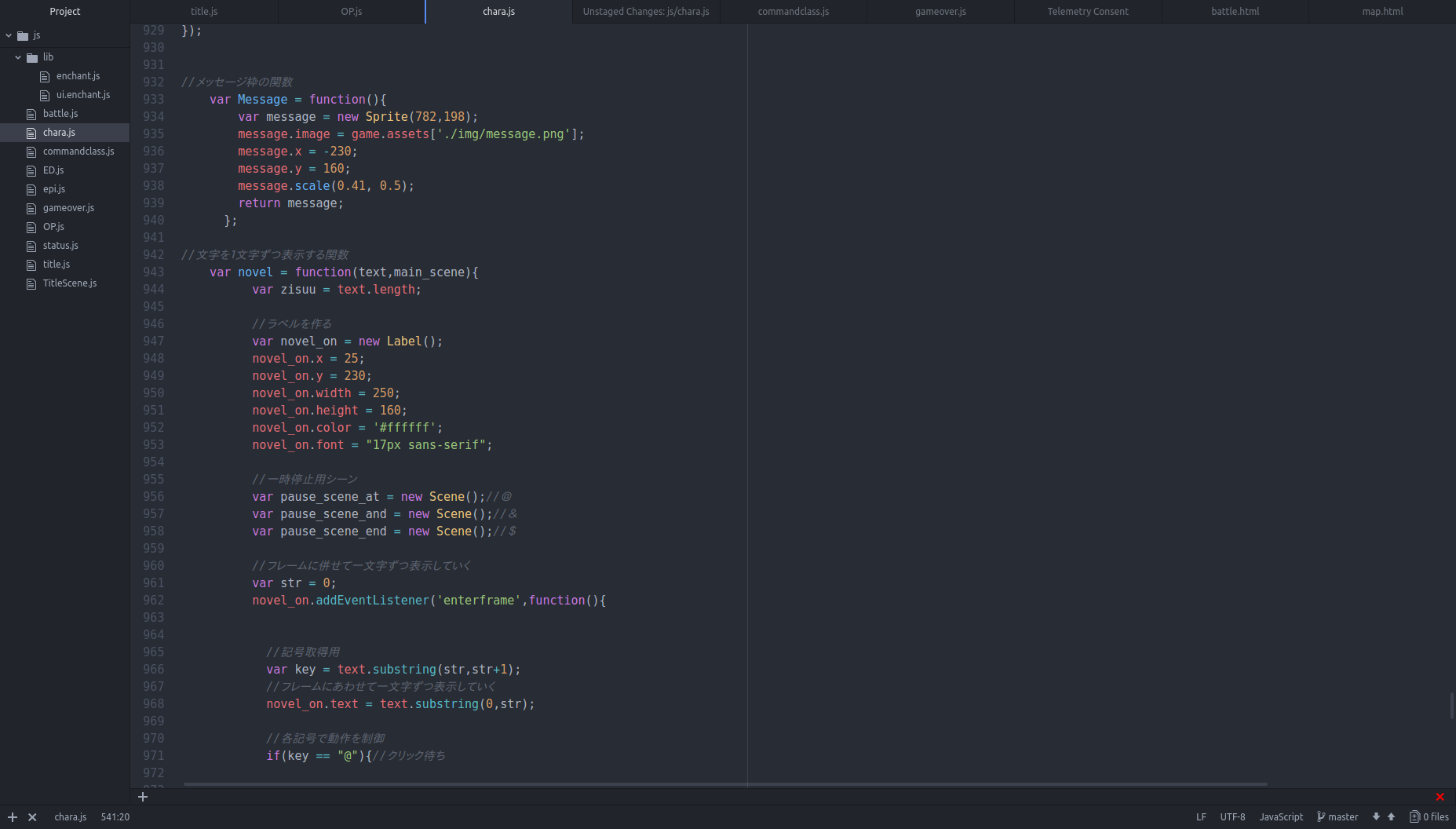Click file icon beside battle.js

click(x=31, y=115)
